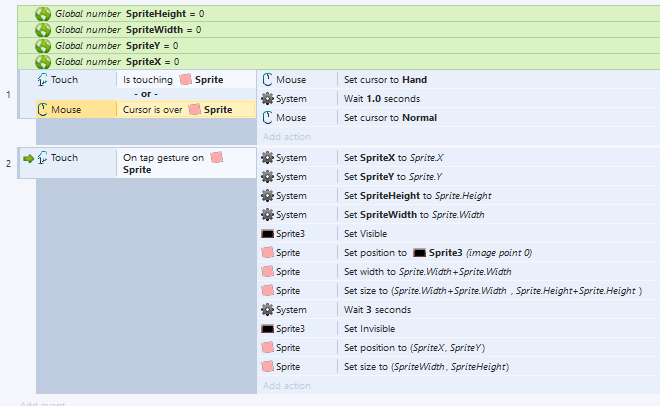660x406 pixels.
Task: Click the globe icon beside SpriteX variable
Action: [43, 62]
